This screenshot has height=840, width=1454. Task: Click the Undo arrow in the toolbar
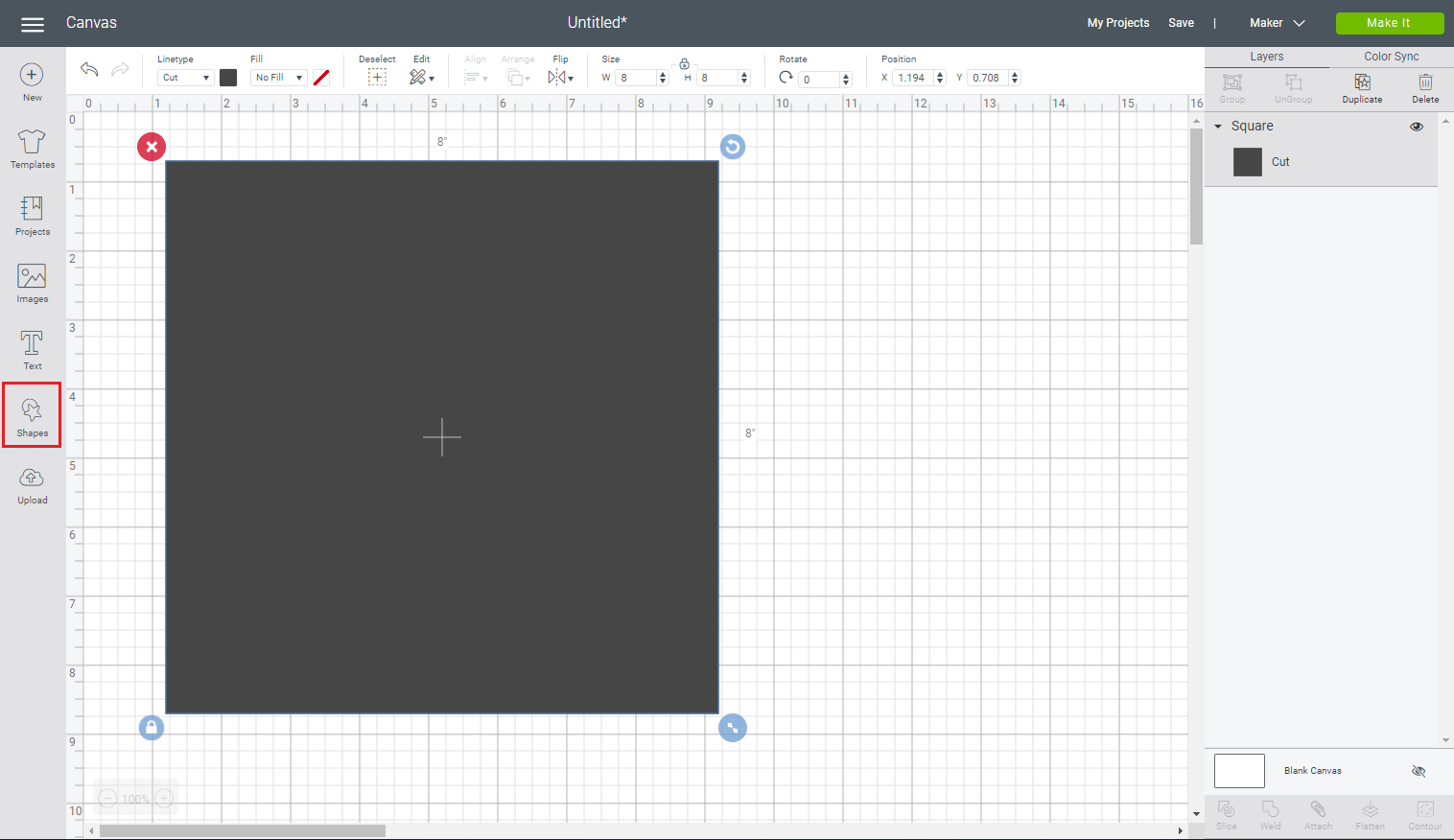coord(89,69)
